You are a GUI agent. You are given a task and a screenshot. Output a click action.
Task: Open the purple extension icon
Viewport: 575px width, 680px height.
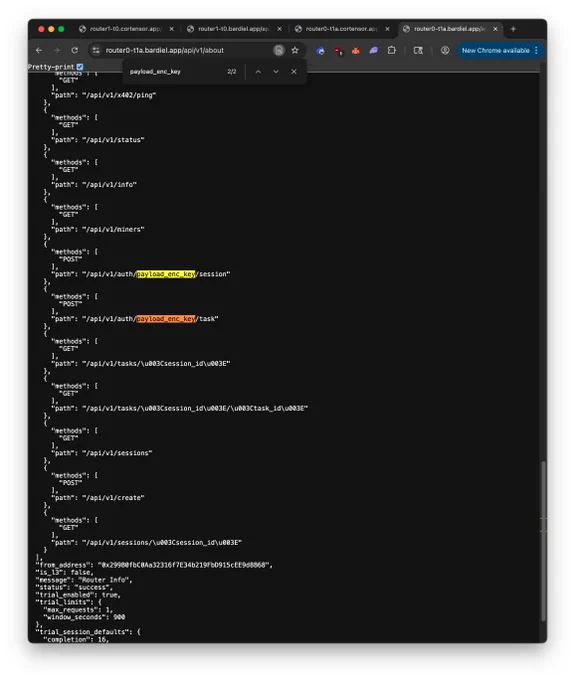pos(373,51)
